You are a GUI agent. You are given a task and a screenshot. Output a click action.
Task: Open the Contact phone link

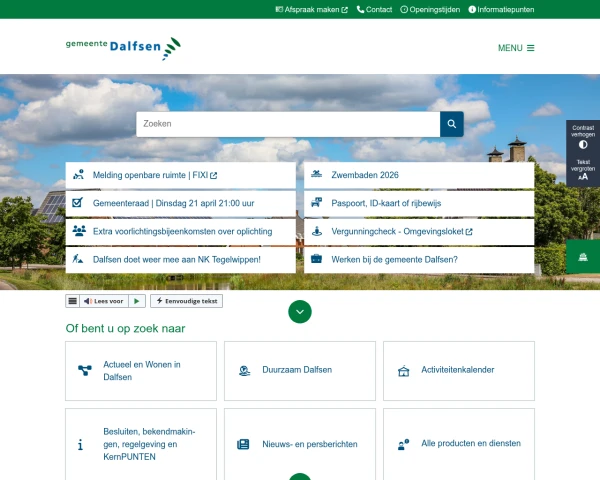pos(374,9)
